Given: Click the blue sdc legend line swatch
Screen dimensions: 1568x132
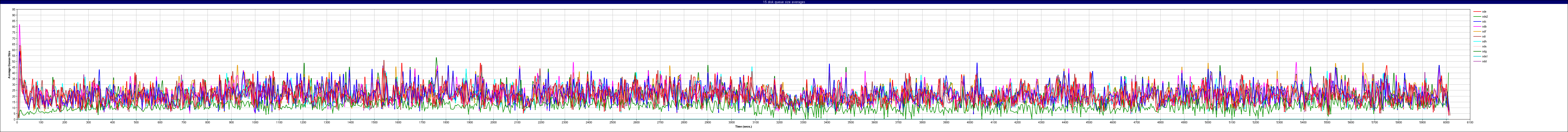Looking at the screenshot, I should tap(1477, 21).
